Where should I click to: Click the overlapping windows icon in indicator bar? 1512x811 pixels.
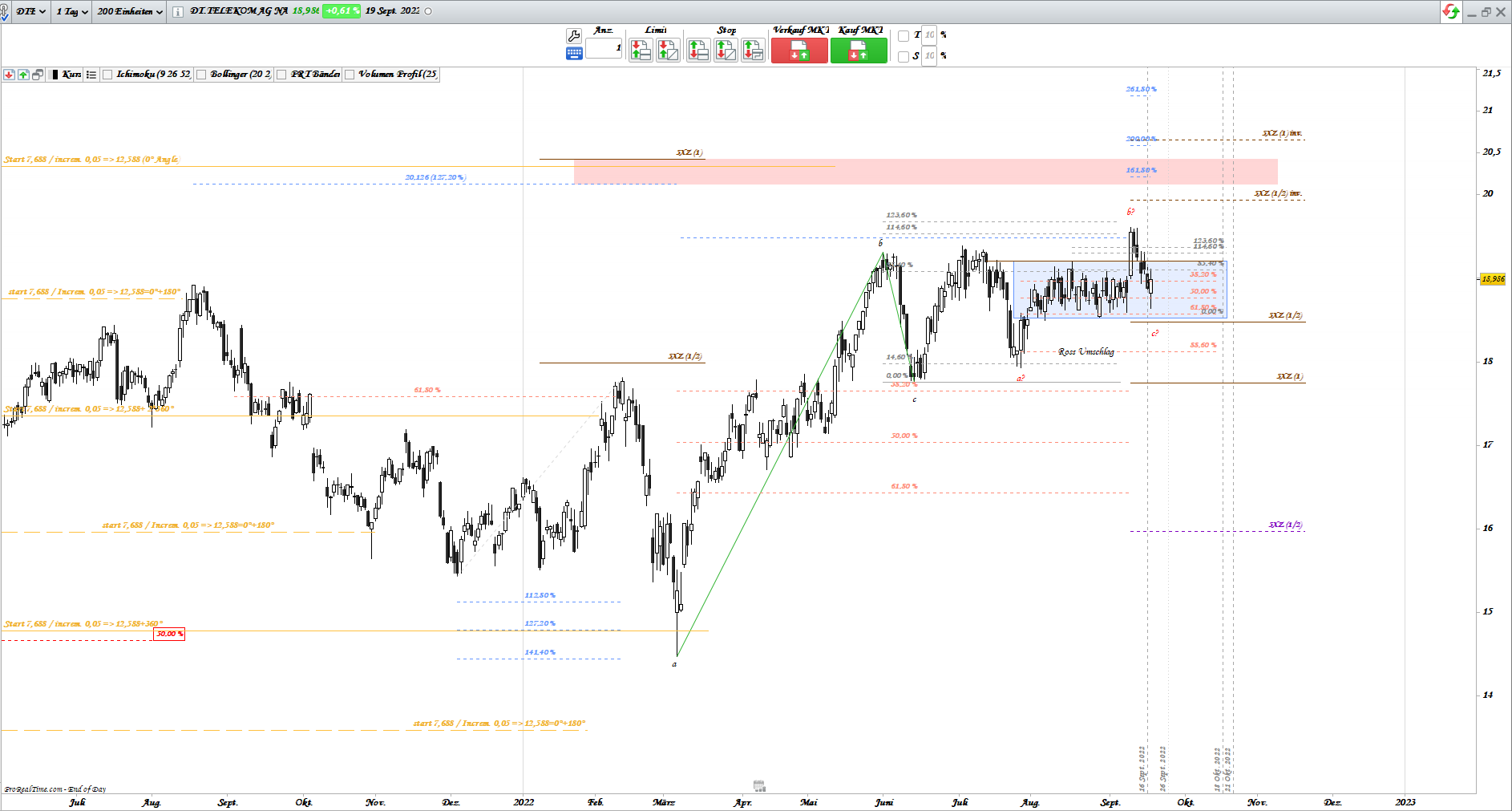tap(38, 75)
